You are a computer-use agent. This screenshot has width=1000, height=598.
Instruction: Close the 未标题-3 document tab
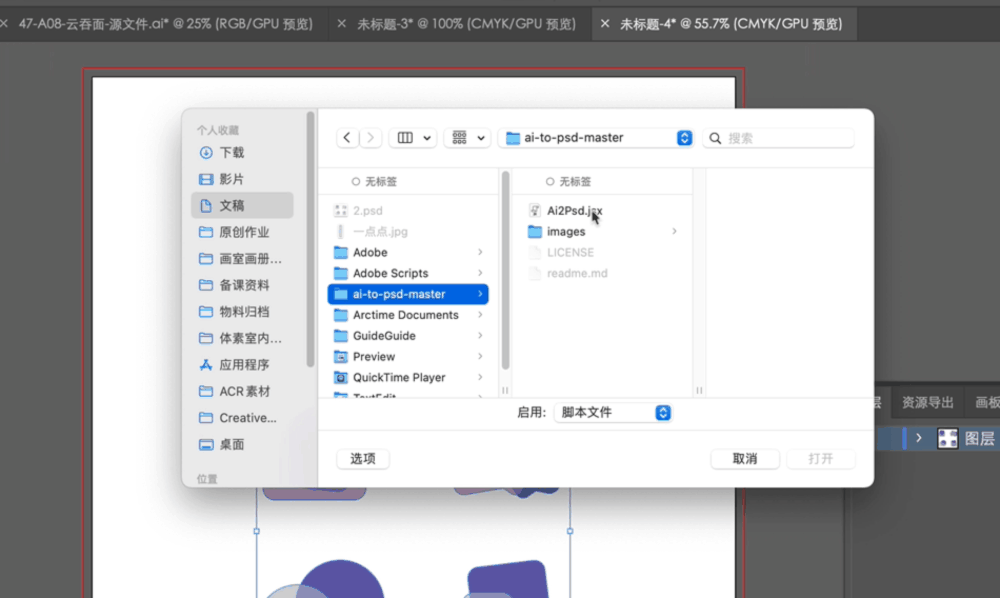point(342,24)
